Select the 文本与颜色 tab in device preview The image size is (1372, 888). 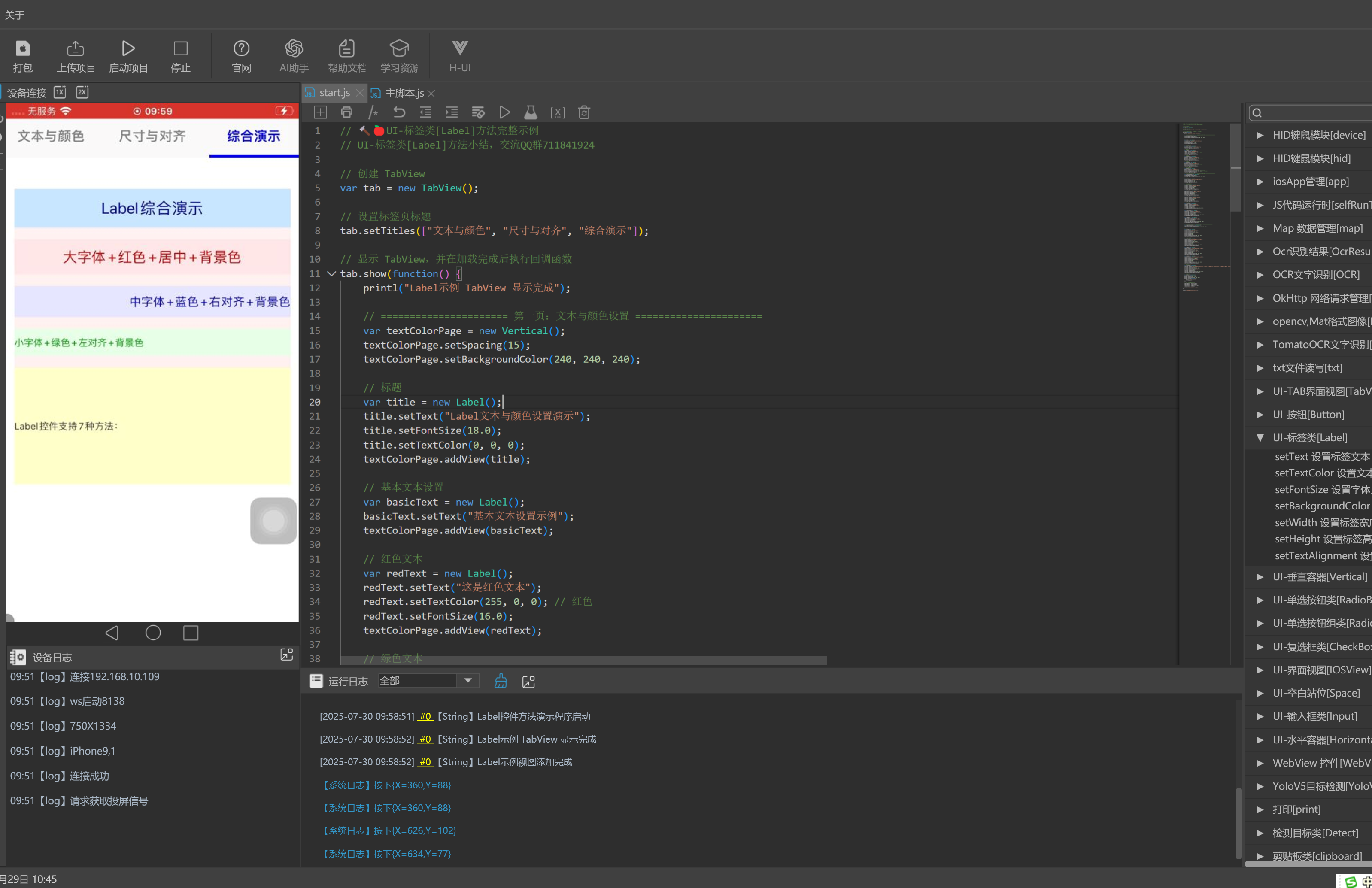[51, 136]
